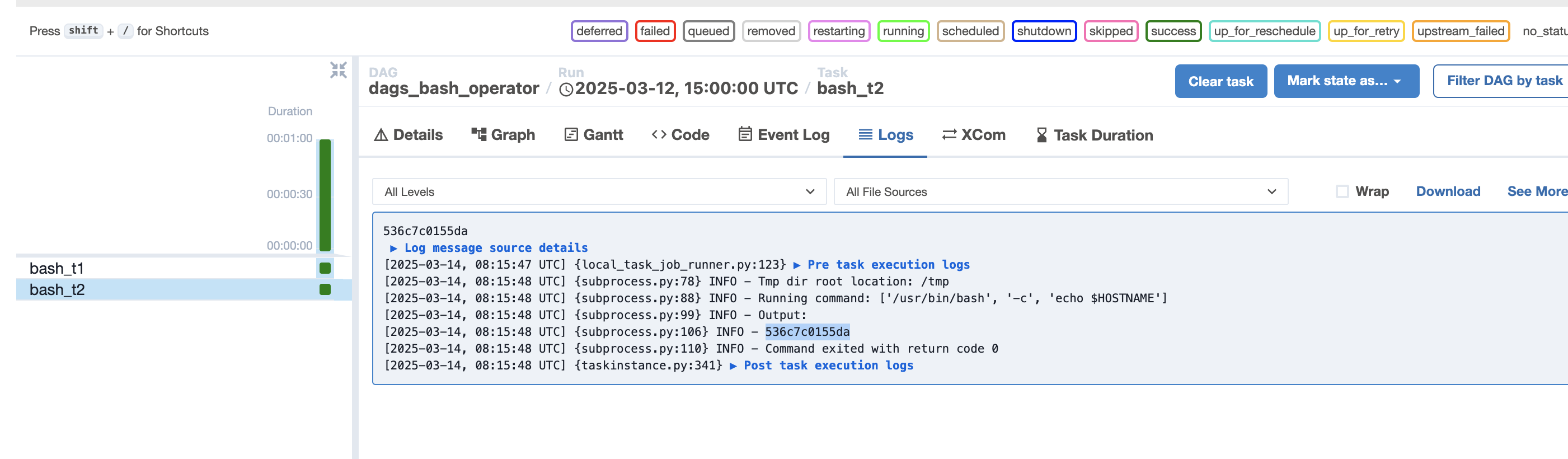Filter by running status badge
Viewport: 1568px width, 459px height.
(903, 31)
